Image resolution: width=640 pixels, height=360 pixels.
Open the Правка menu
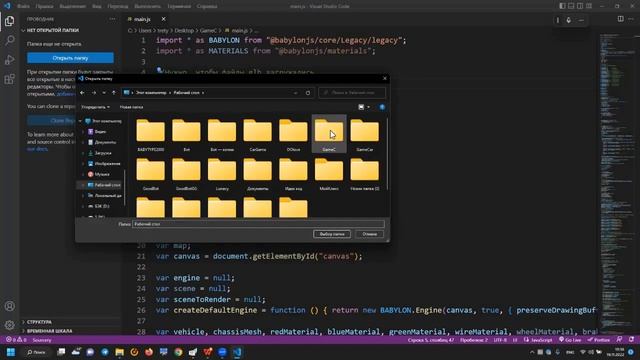pyautogui.click(x=44, y=6)
